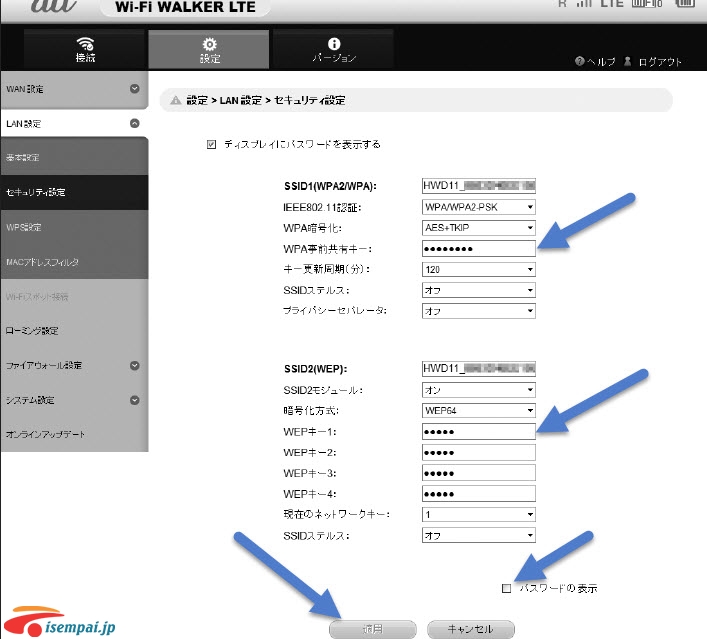Image resolution: width=707 pixels, height=639 pixels.
Task: Click the 適用 apply button
Action: click(x=372, y=629)
